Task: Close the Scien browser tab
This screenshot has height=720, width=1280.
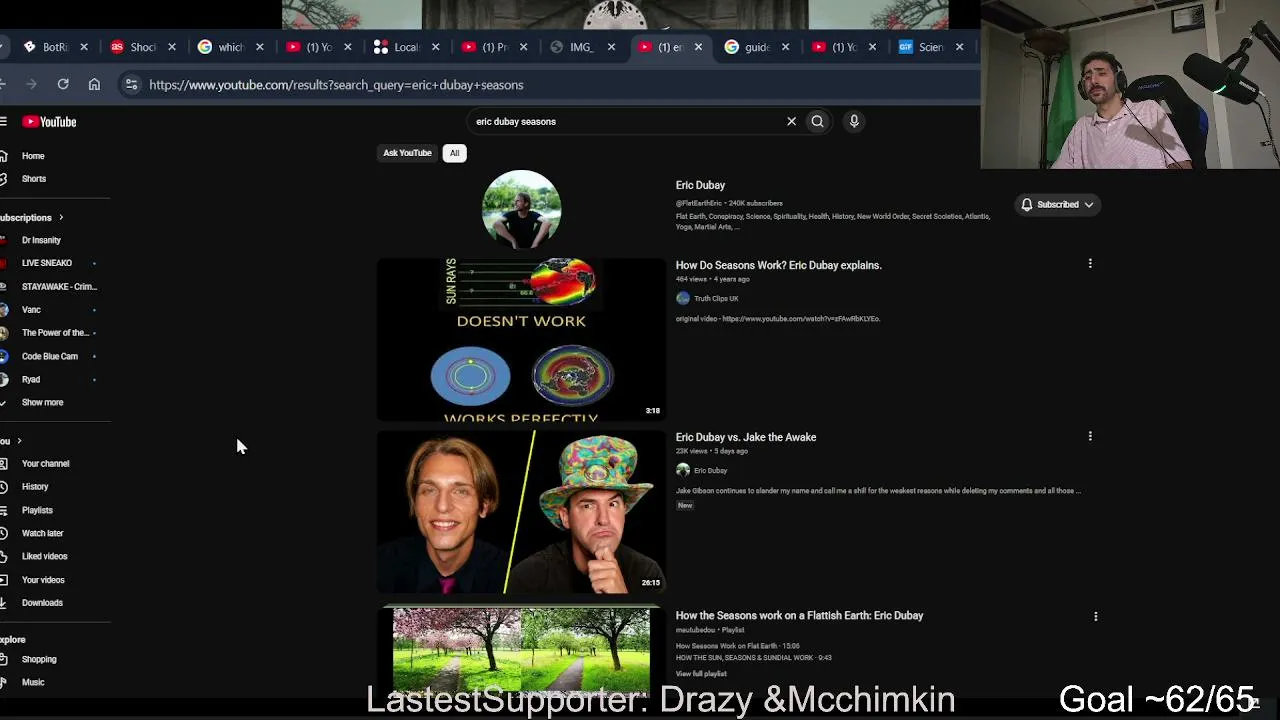Action: (x=960, y=47)
